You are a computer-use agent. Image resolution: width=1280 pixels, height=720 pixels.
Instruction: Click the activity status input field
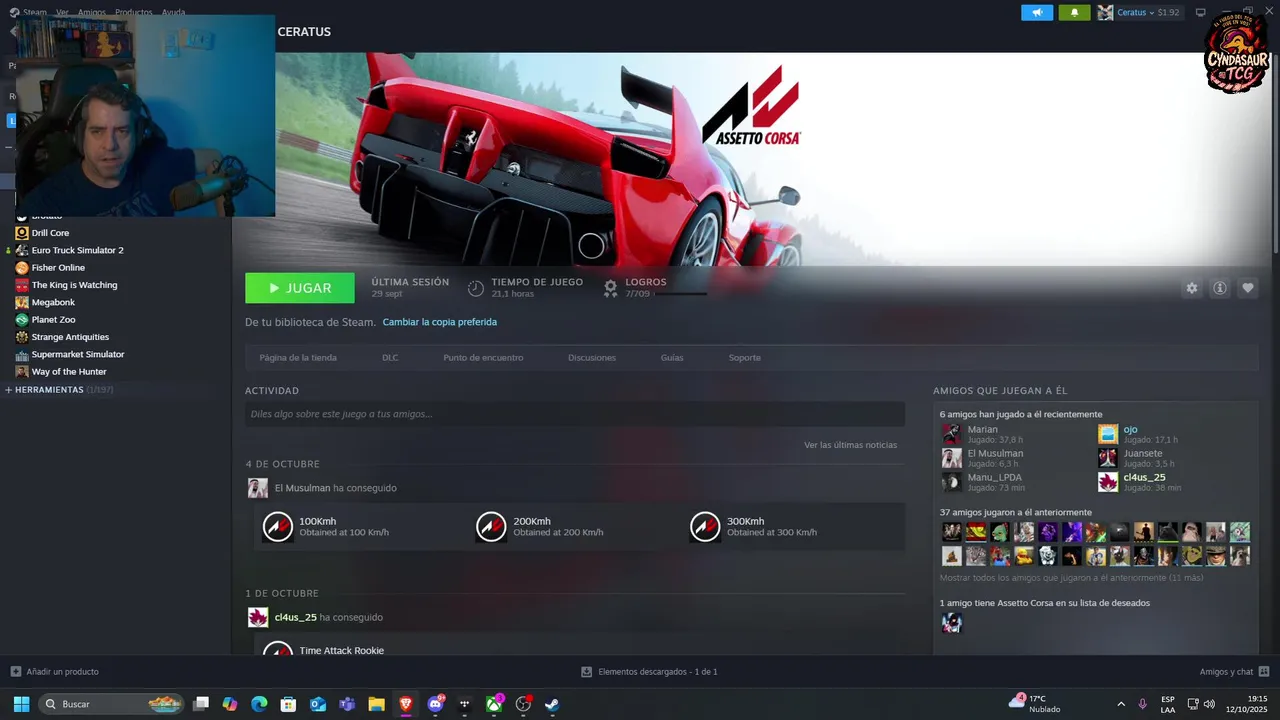pyautogui.click(x=575, y=414)
